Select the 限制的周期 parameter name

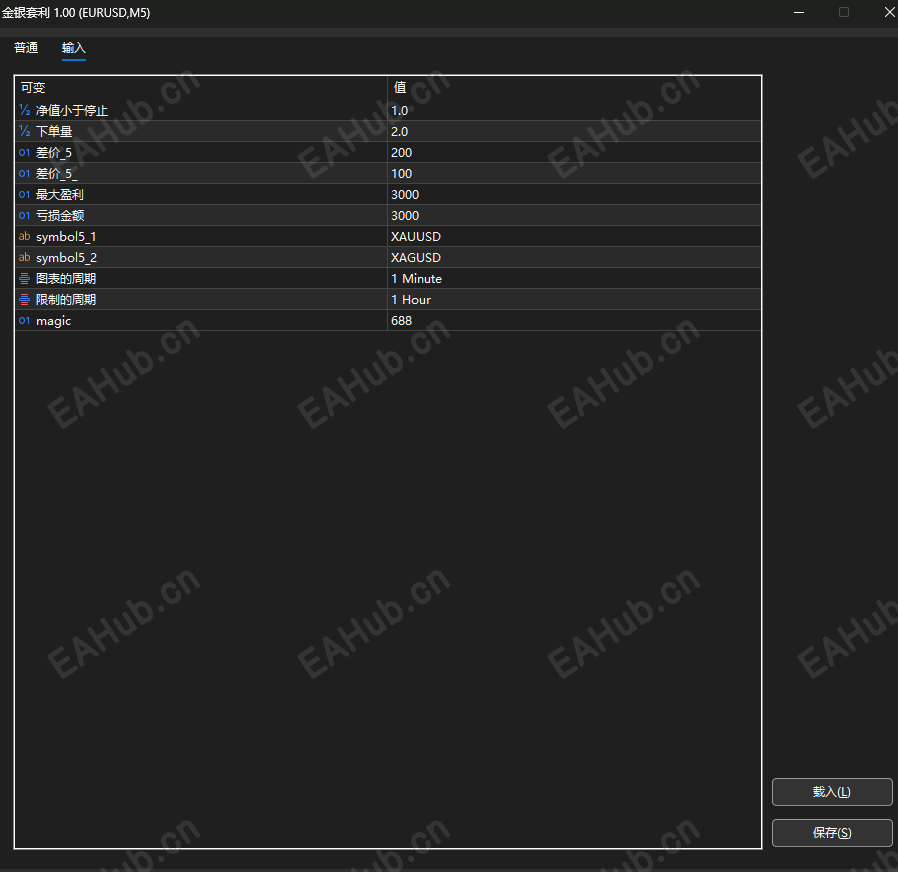click(66, 299)
